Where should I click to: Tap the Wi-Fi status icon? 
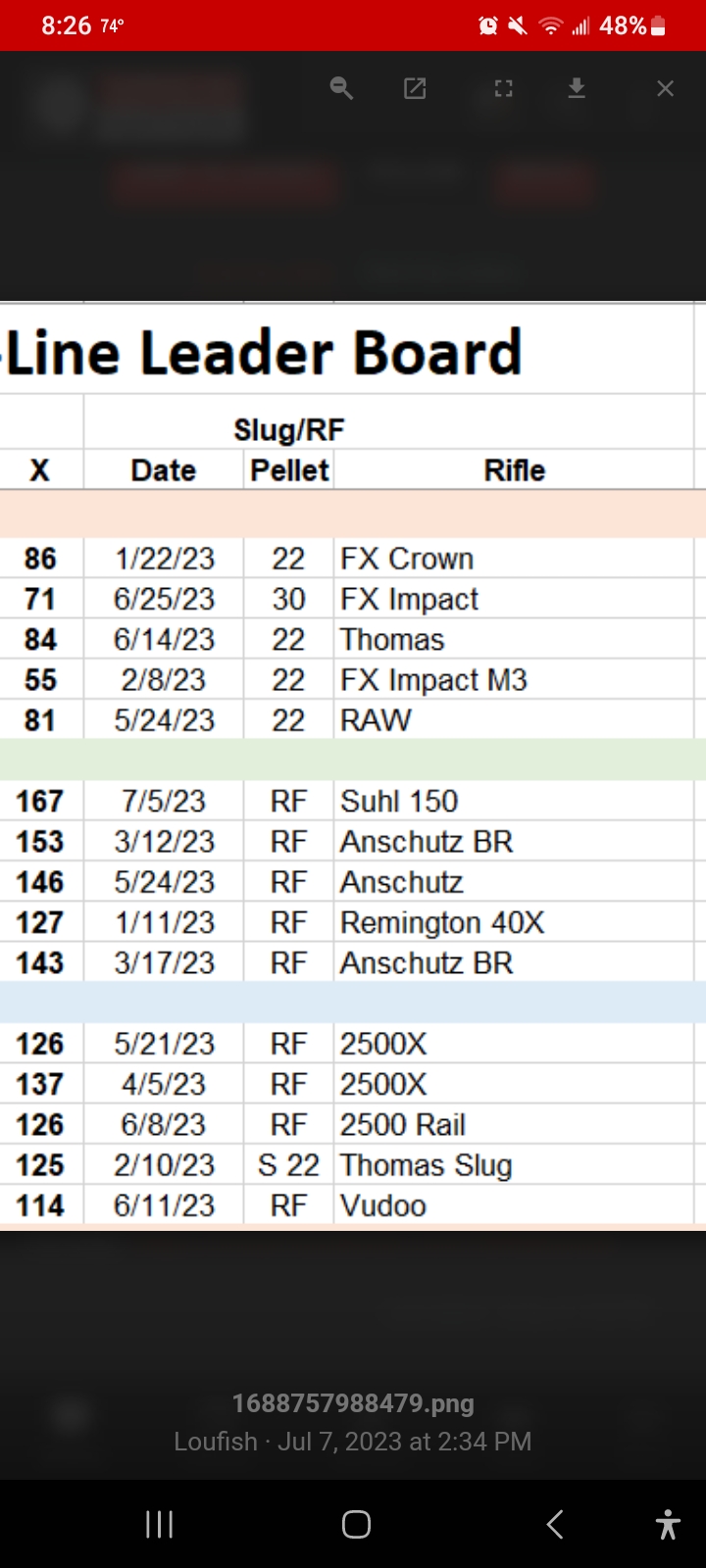coord(551,26)
